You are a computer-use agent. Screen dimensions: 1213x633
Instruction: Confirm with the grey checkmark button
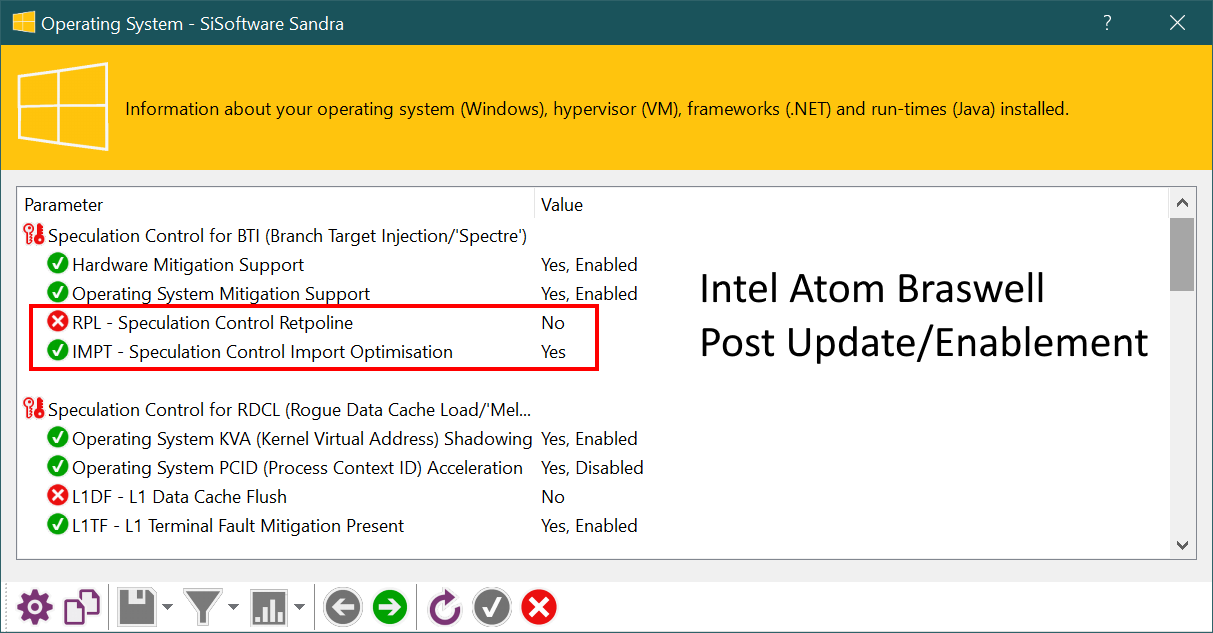491,607
